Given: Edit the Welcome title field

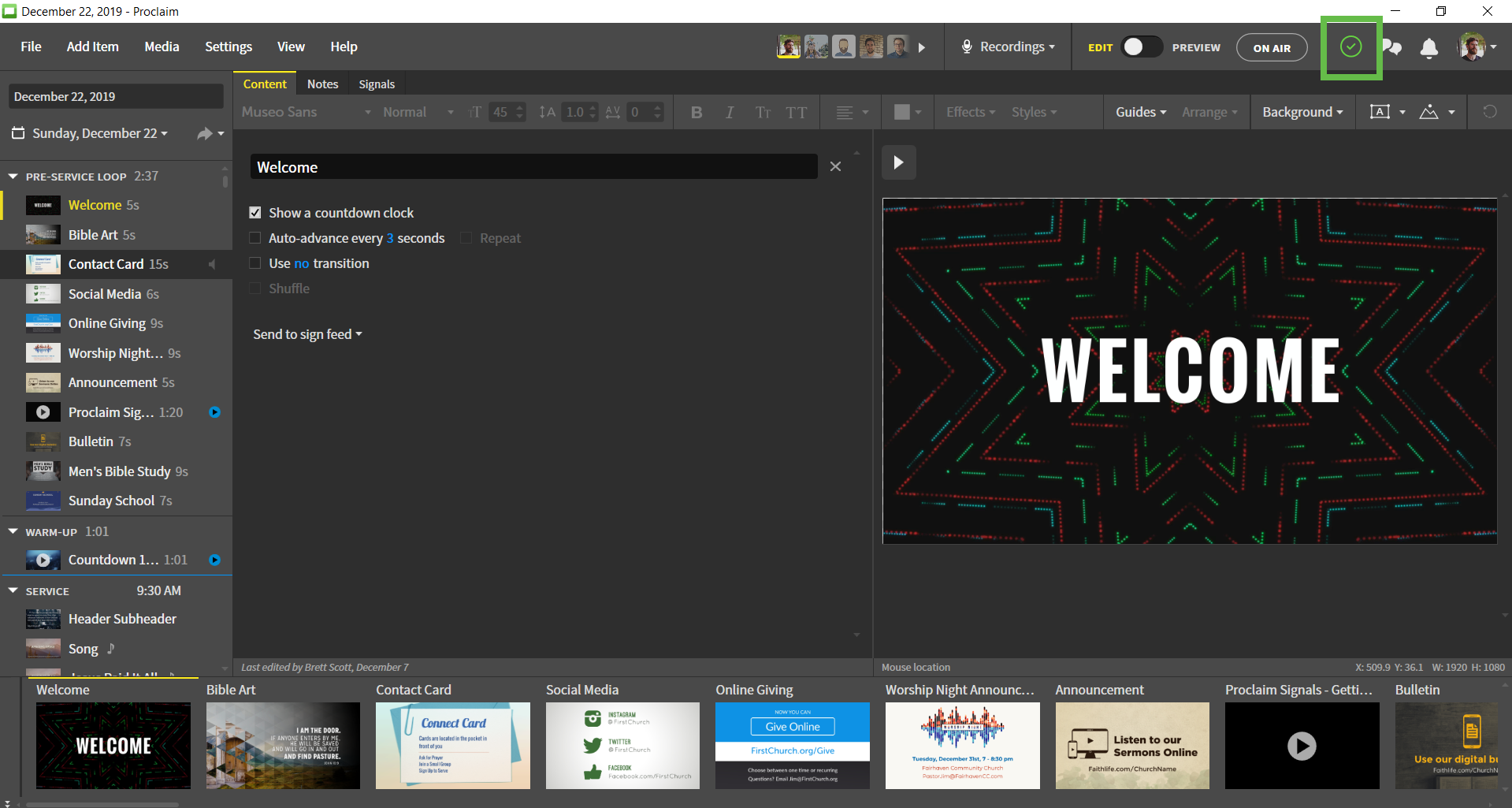Looking at the screenshot, I should click(x=534, y=167).
